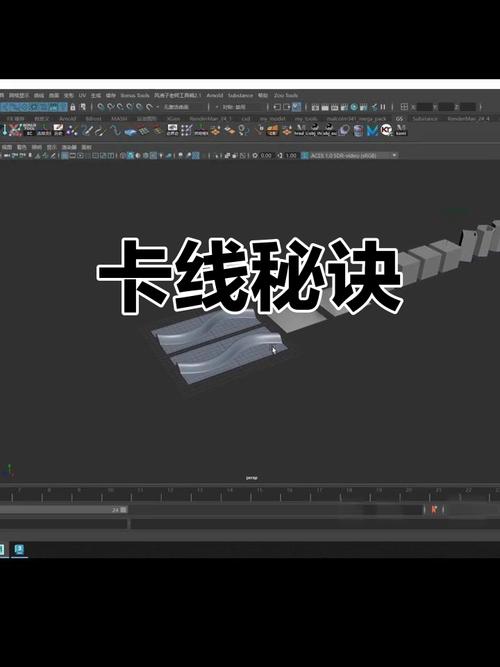The width and height of the screenshot is (500, 667).
Task: Open the symmetry 对称 dropdown
Action: pos(236,107)
